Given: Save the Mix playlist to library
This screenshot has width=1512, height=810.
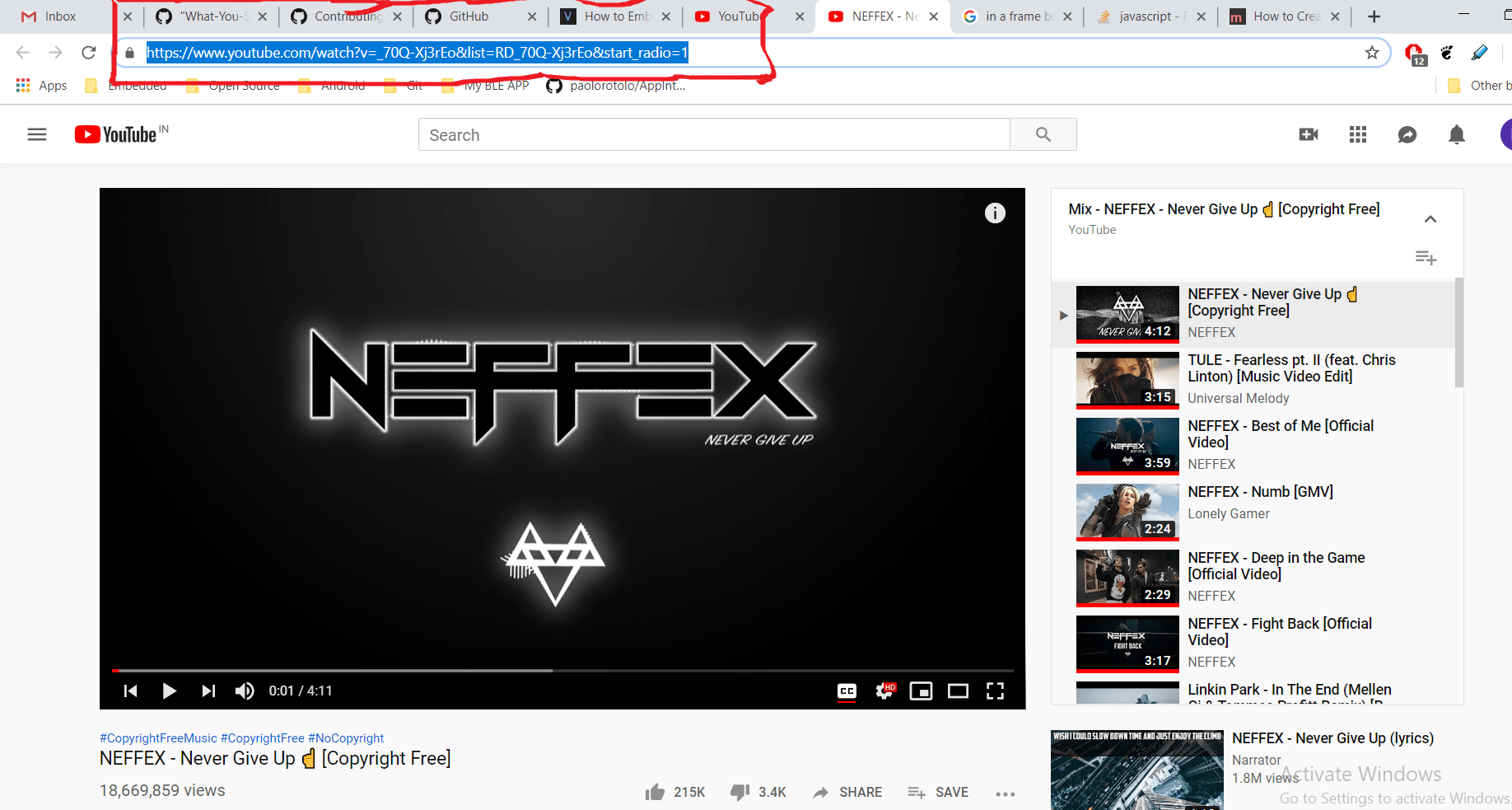Looking at the screenshot, I should tap(1426, 258).
